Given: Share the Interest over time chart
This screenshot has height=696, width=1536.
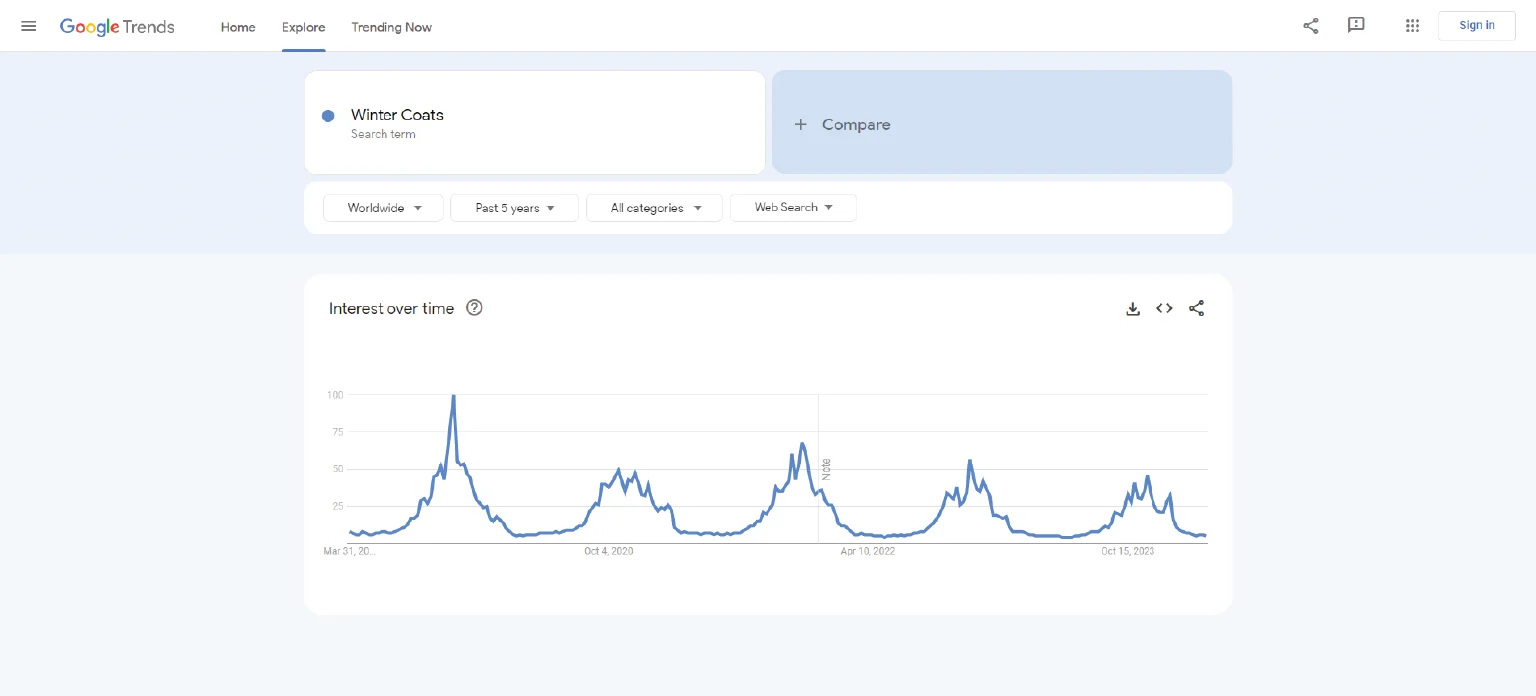Looking at the screenshot, I should point(1196,309).
